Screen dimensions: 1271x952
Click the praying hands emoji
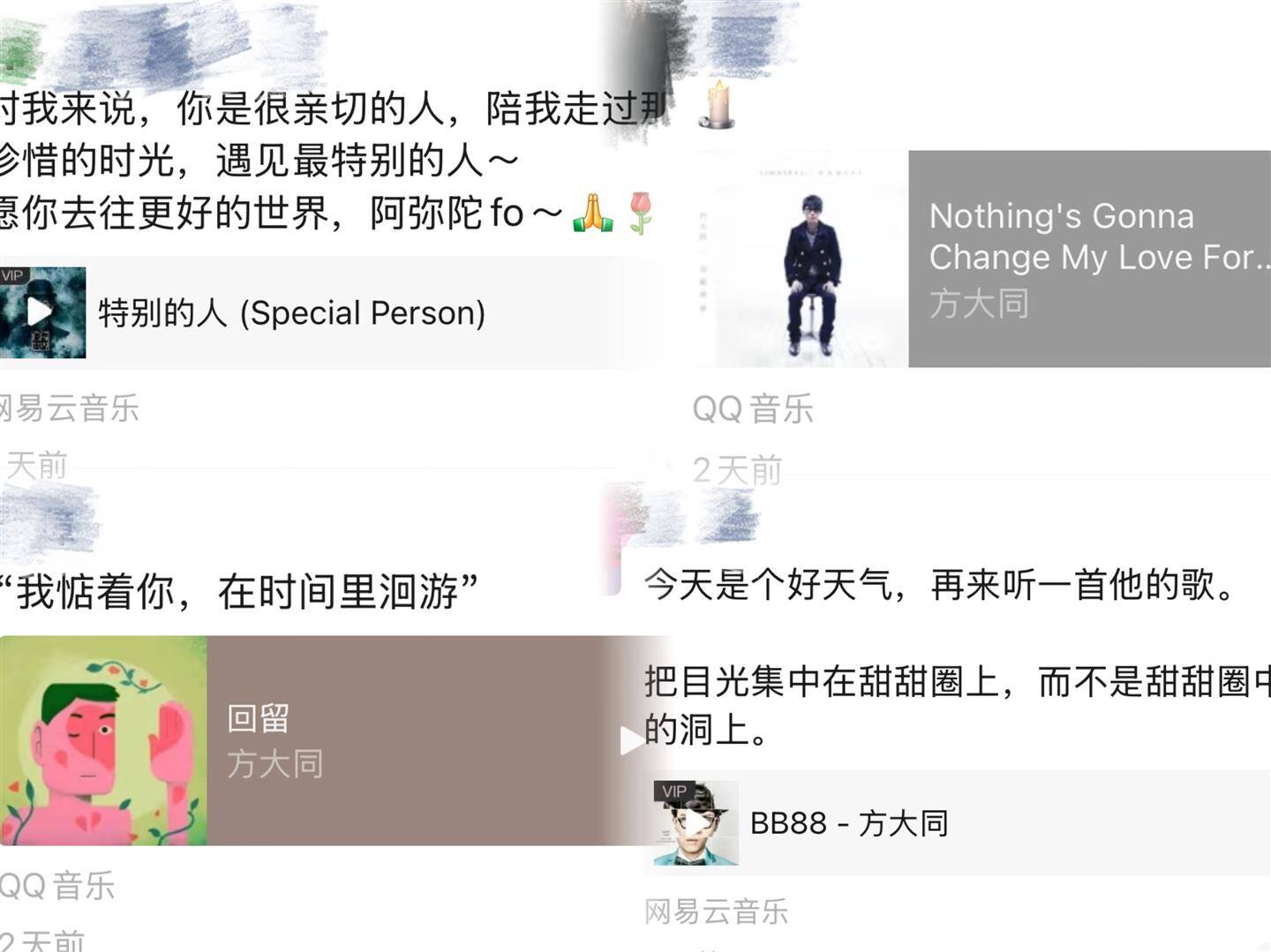tap(592, 213)
